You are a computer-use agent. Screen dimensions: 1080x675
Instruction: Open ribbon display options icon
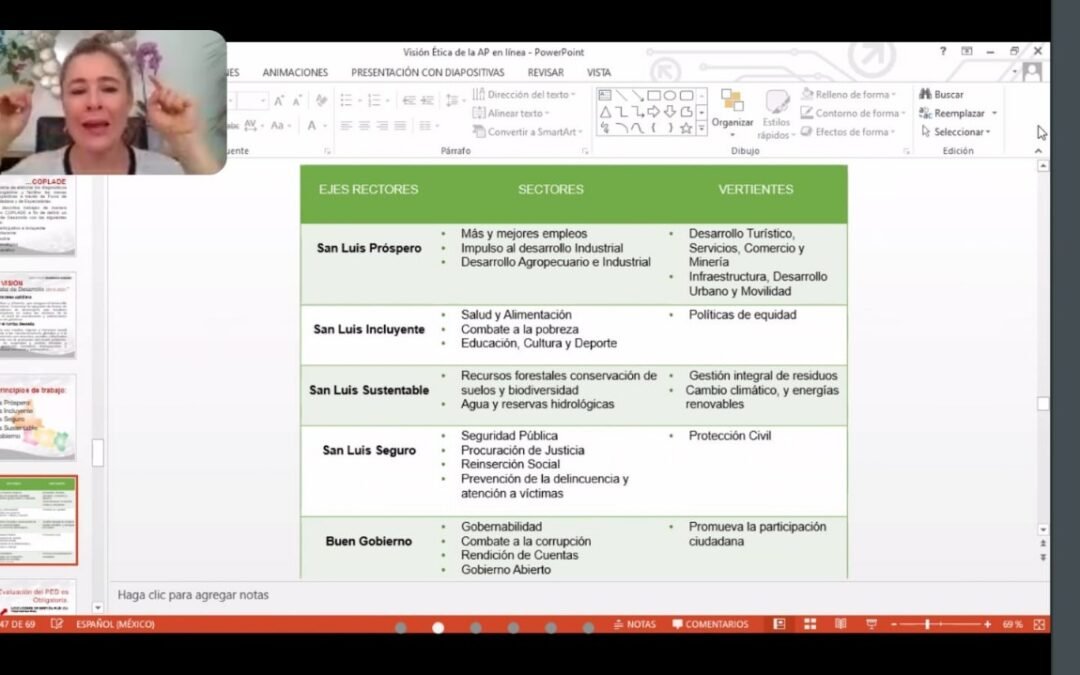pyautogui.click(x=967, y=51)
